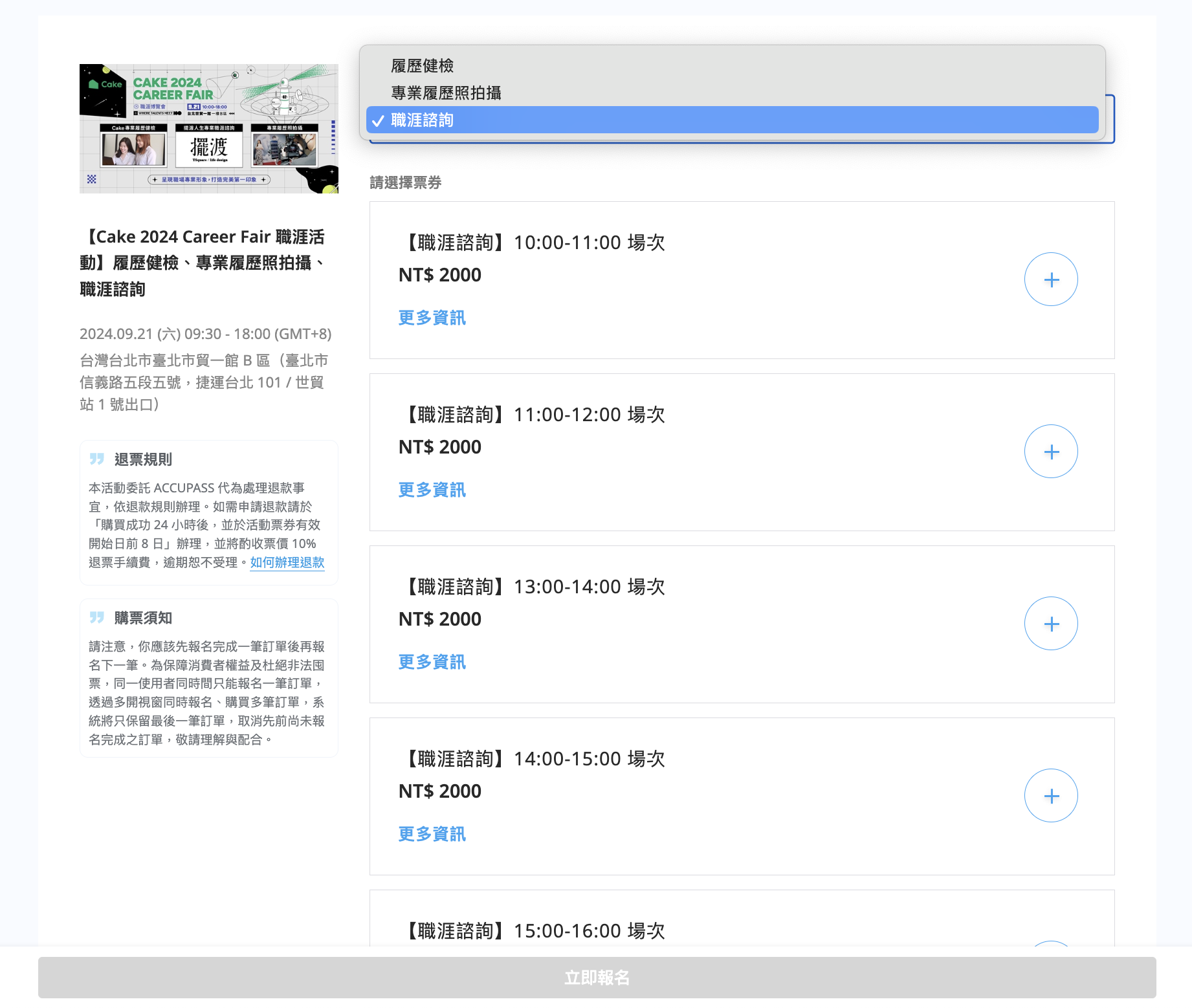Click the event title heading text
Viewport: 1192px width, 1008px height.
tap(202, 263)
